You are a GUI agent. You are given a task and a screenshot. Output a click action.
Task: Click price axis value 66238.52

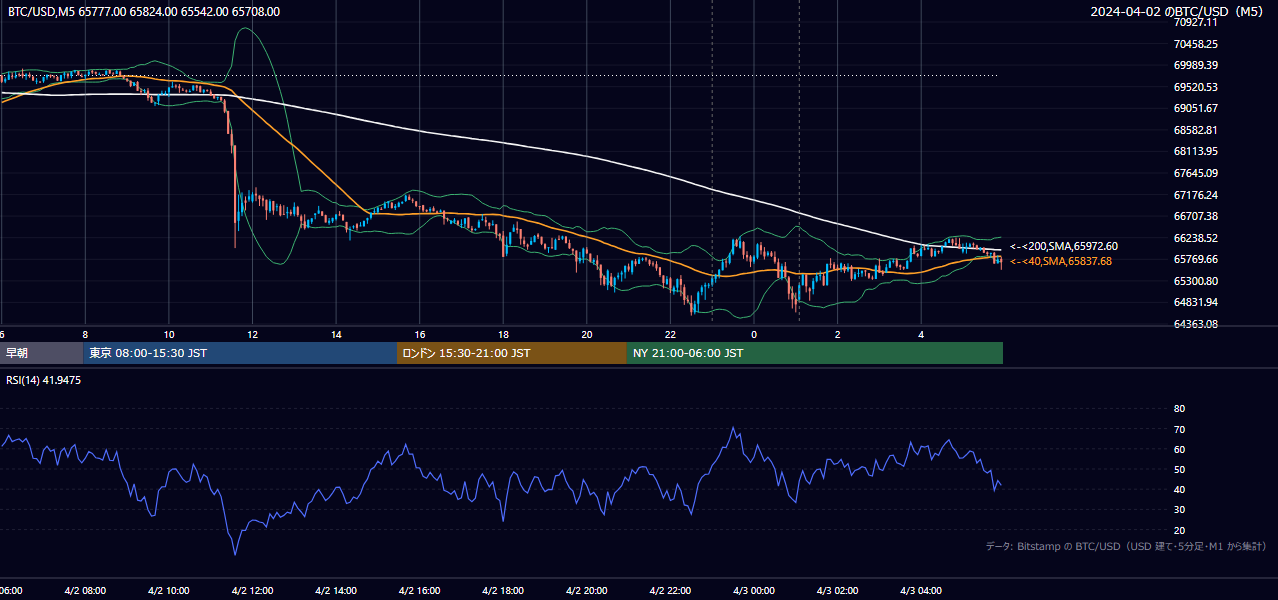click(1195, 238)
